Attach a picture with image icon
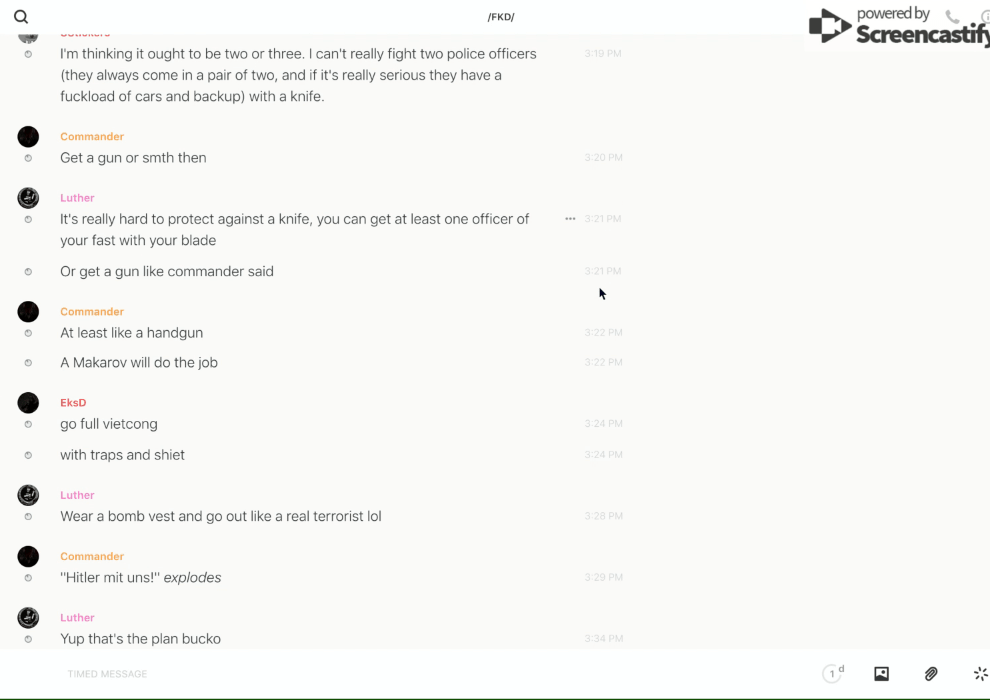Screen dimensions: 990x700 (881, 674)
